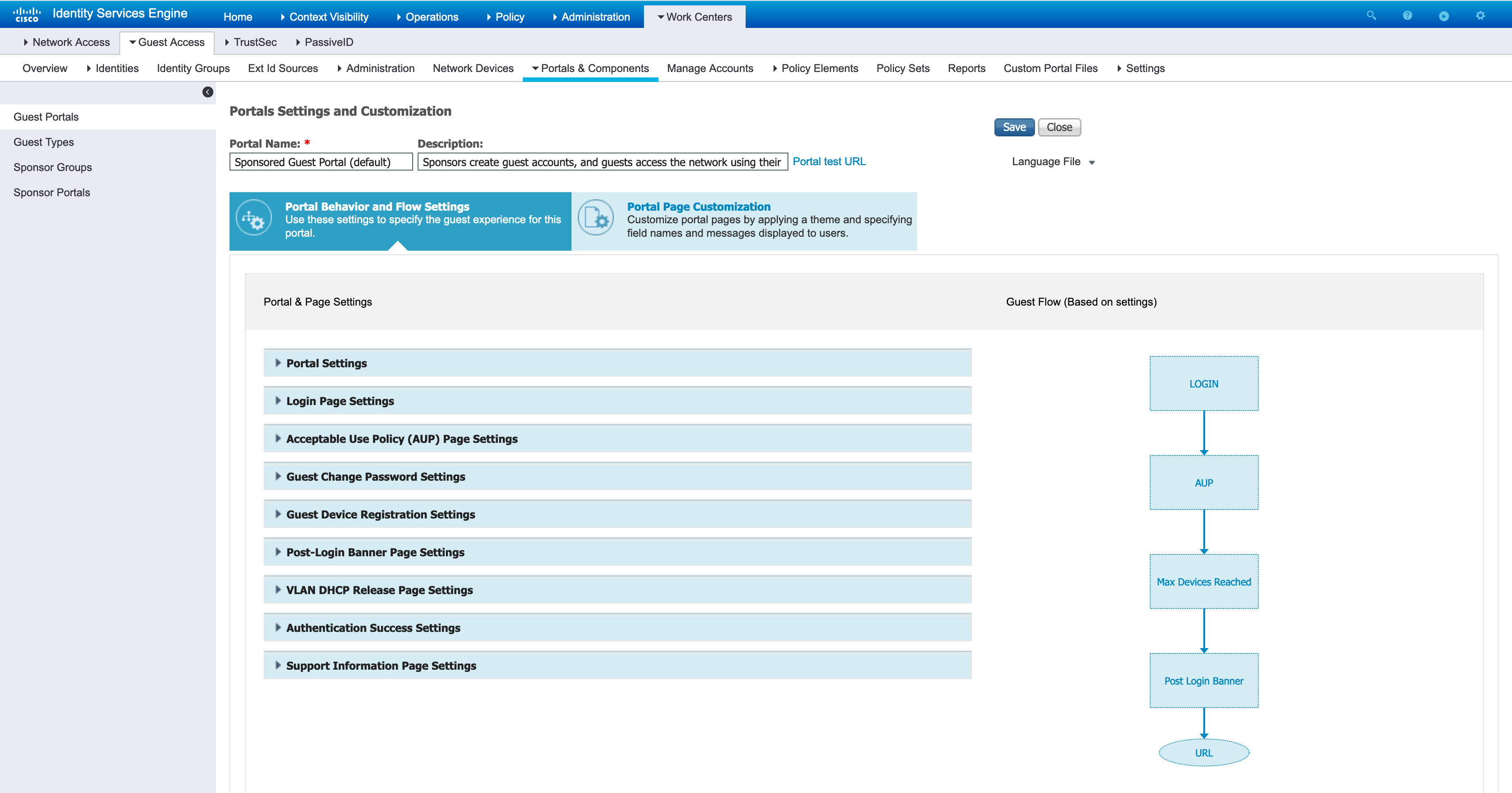Click Post Login Banner flow box
This screenshot has width=1512, height=793.
pos(1203,681)
